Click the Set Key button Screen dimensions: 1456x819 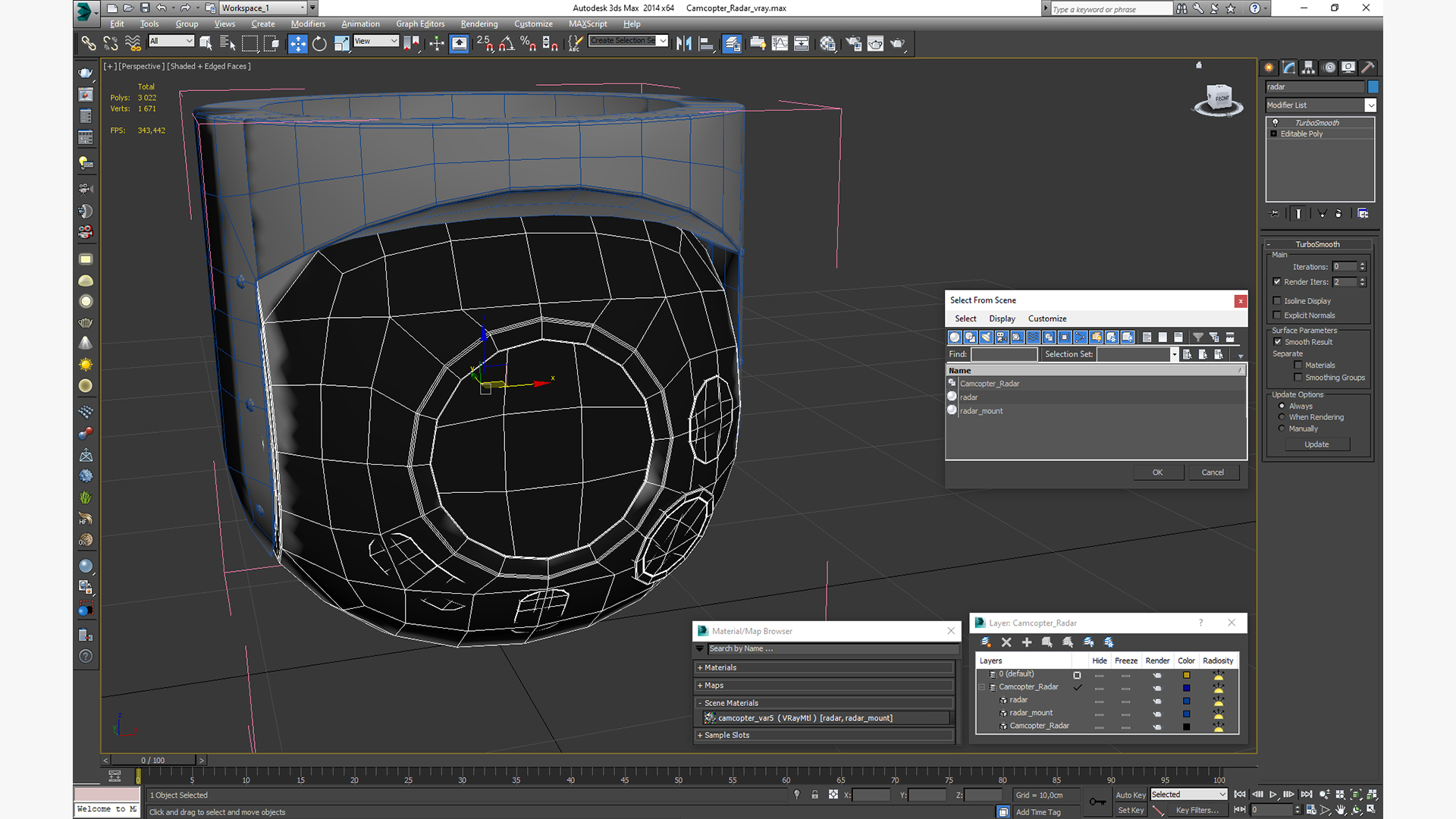tap(1130, 811)
